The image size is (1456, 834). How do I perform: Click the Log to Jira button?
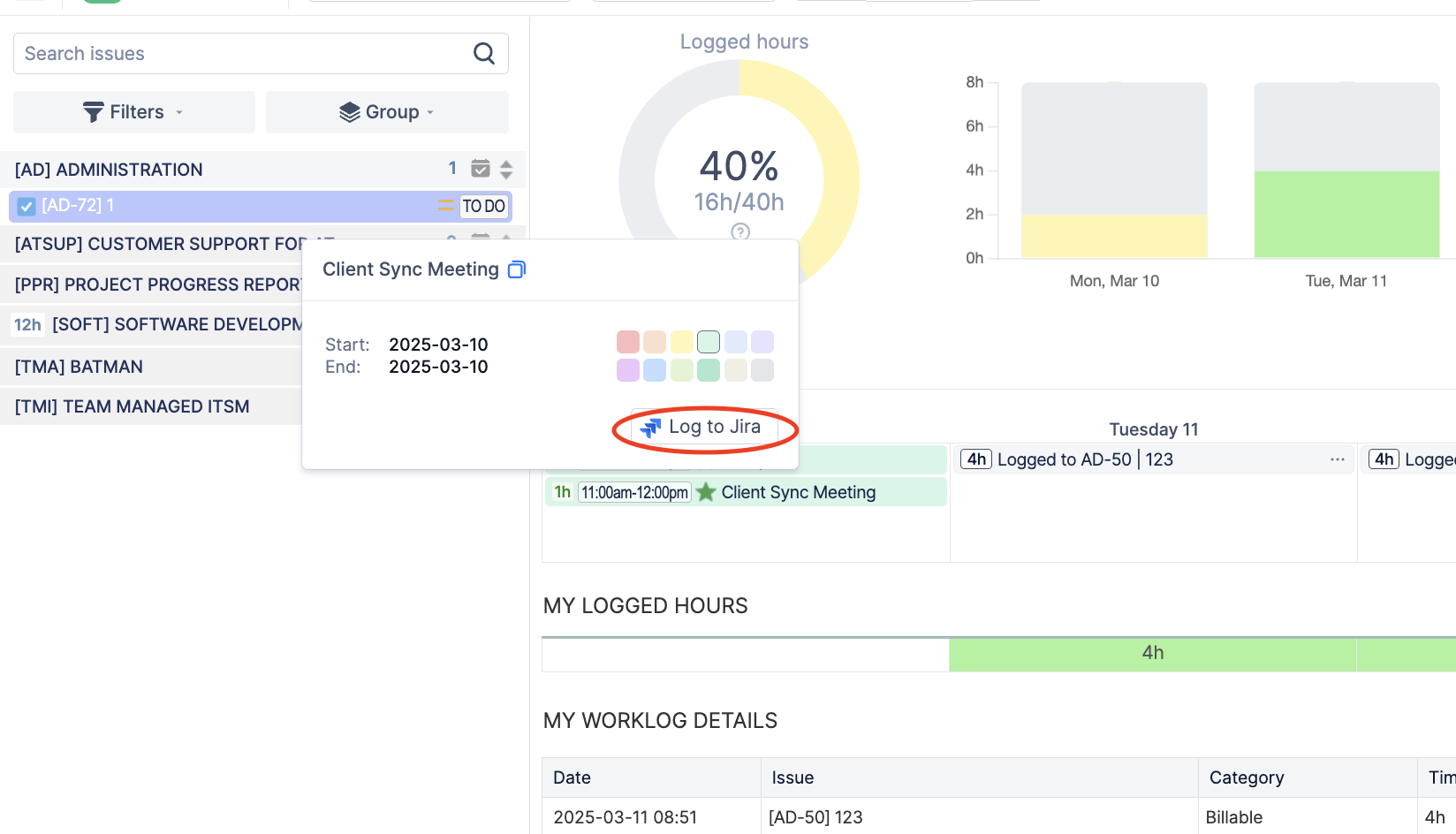704,428
